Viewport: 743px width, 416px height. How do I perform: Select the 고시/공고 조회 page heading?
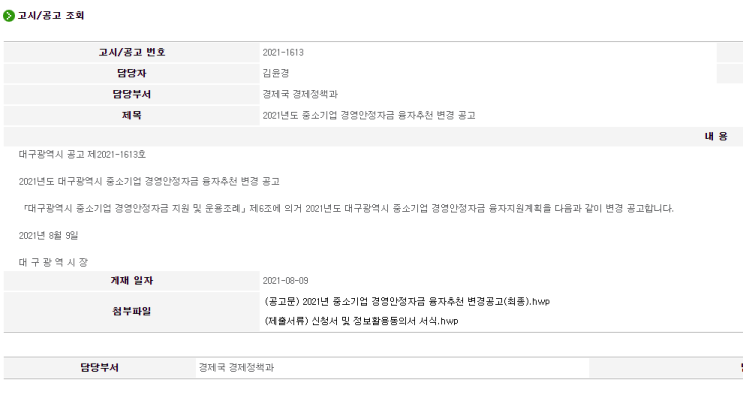51,16
